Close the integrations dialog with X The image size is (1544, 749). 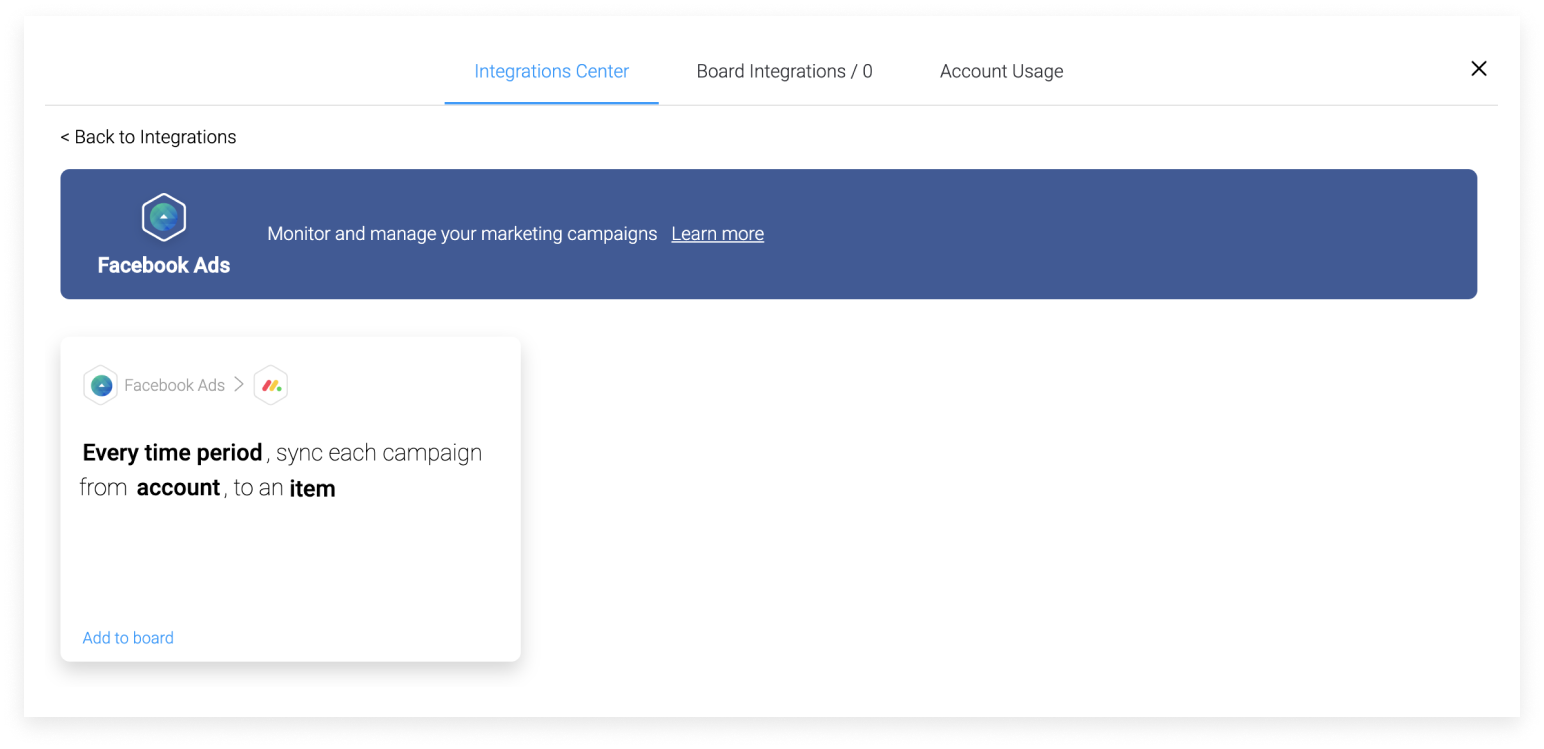pos(1478,68)
